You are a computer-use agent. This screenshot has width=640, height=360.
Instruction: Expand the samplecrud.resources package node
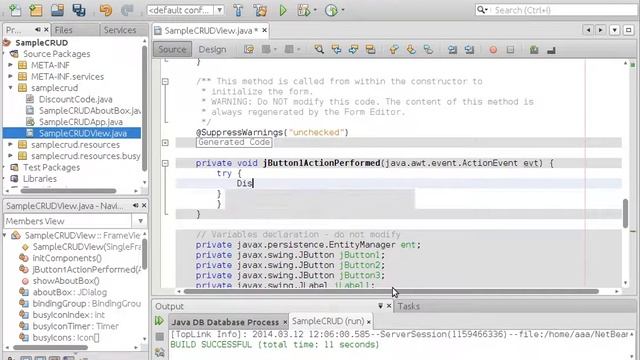11,144
